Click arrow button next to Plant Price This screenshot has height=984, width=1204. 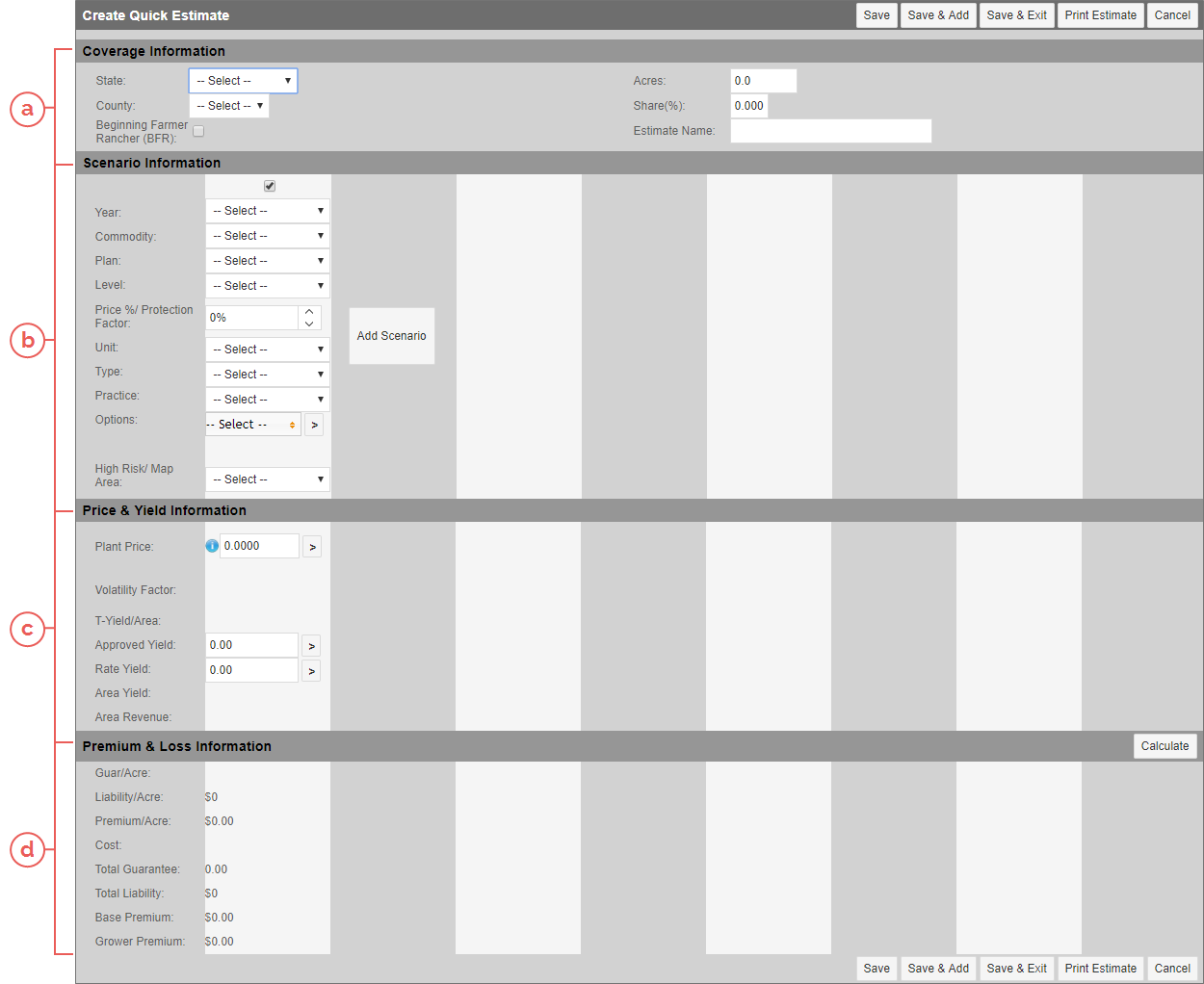point(312,547)
